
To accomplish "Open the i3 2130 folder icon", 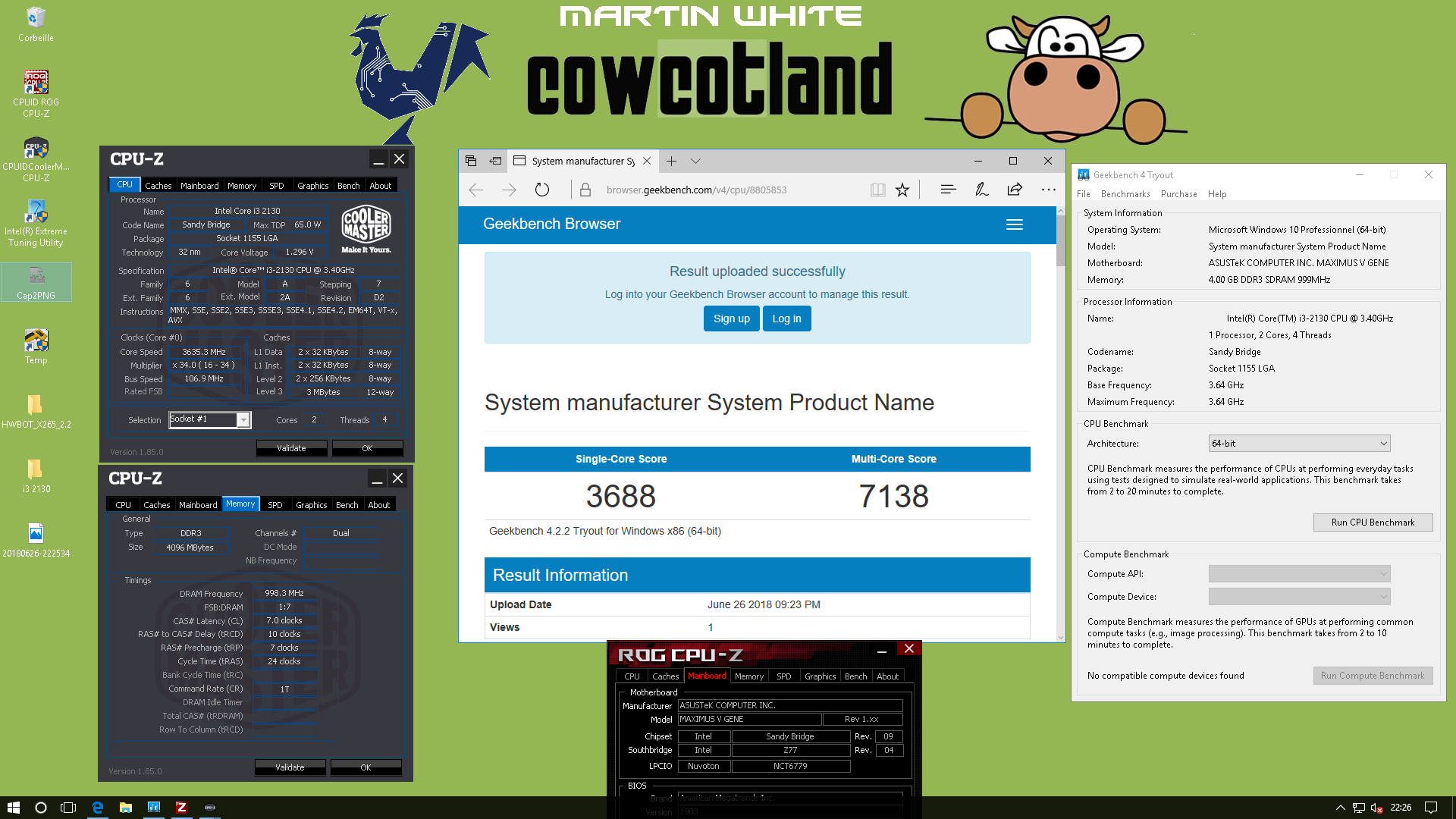I will click(x=36, y=475).
